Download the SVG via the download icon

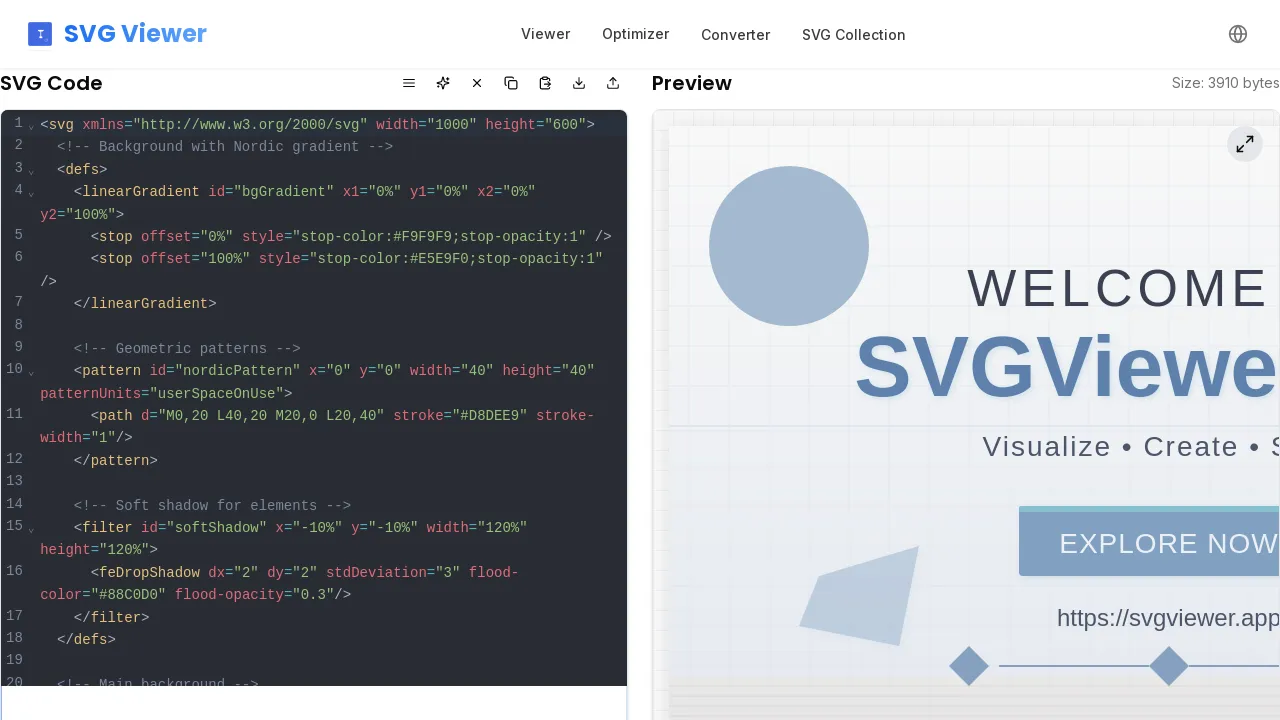pyautogui.click(x=579, y=83)
